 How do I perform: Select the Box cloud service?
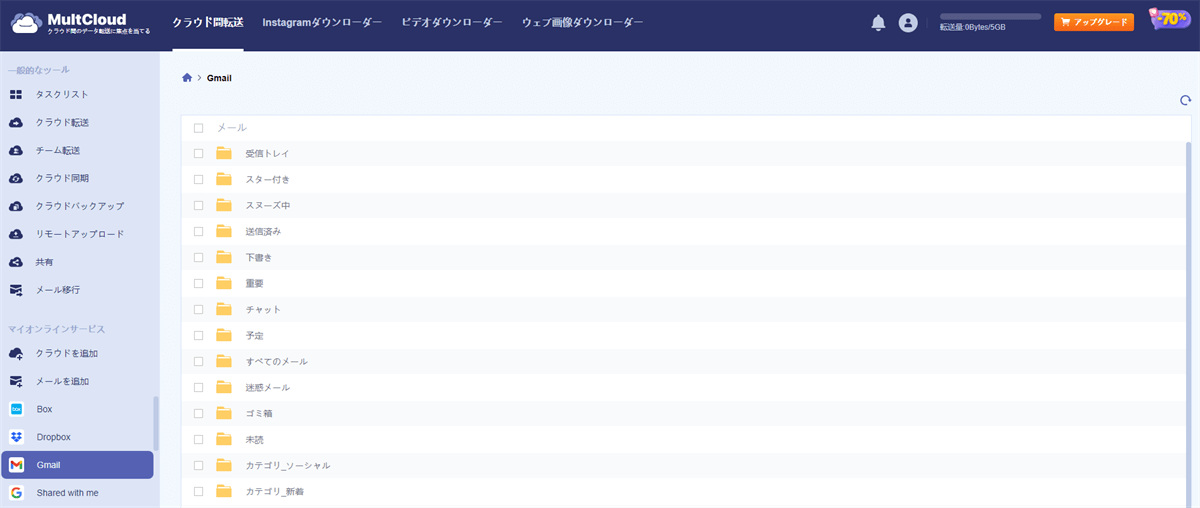coord(77,409)
